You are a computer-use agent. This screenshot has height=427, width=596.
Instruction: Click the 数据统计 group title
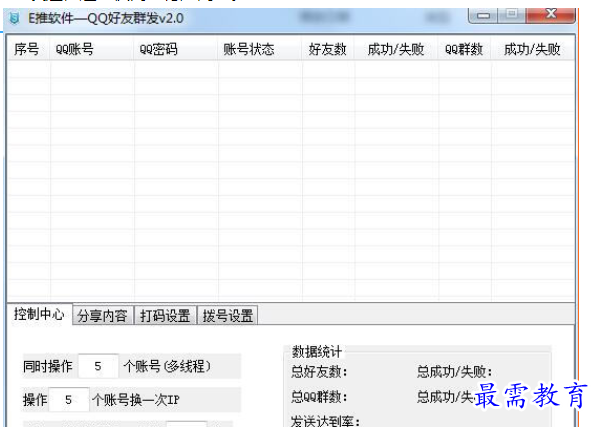click(x=317, y=352)
